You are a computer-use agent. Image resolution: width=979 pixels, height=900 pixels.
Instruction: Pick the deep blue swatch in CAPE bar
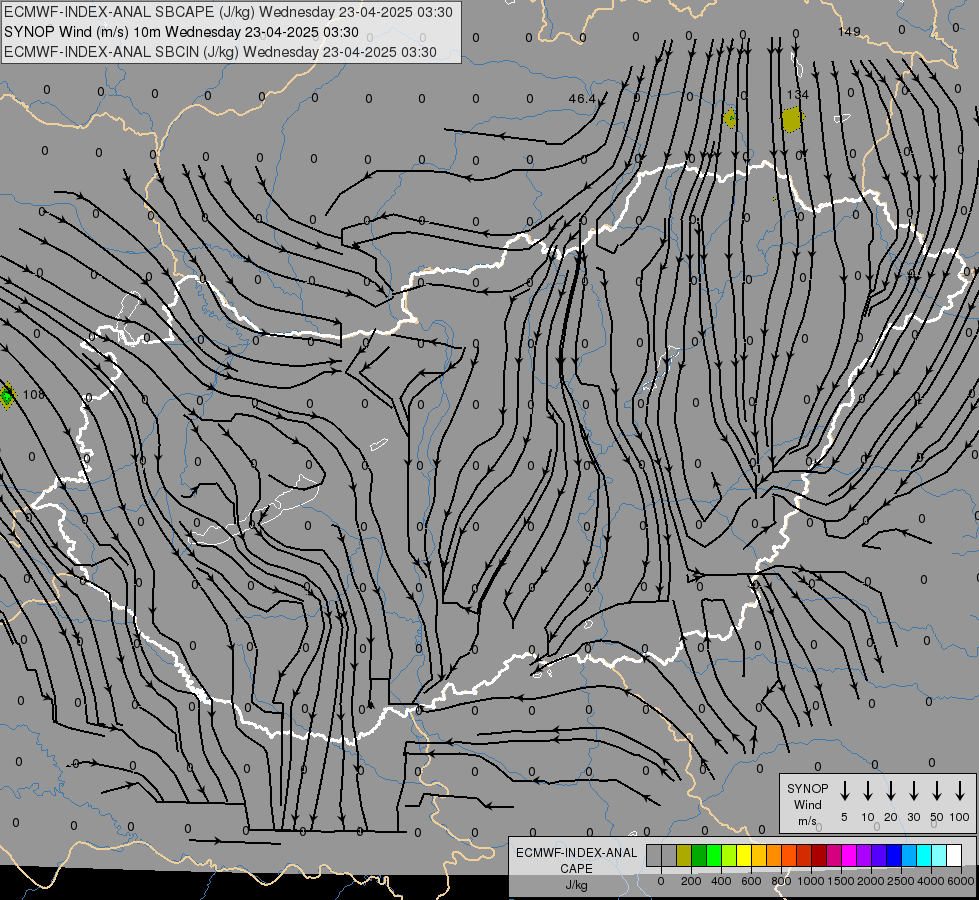895,855
